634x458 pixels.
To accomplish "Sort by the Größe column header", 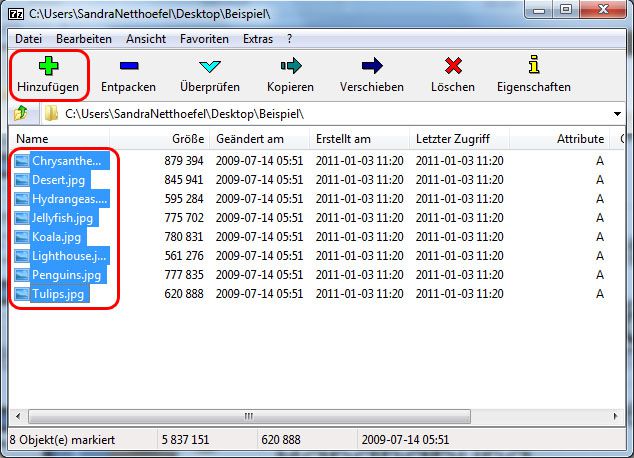I will [159, 139].
